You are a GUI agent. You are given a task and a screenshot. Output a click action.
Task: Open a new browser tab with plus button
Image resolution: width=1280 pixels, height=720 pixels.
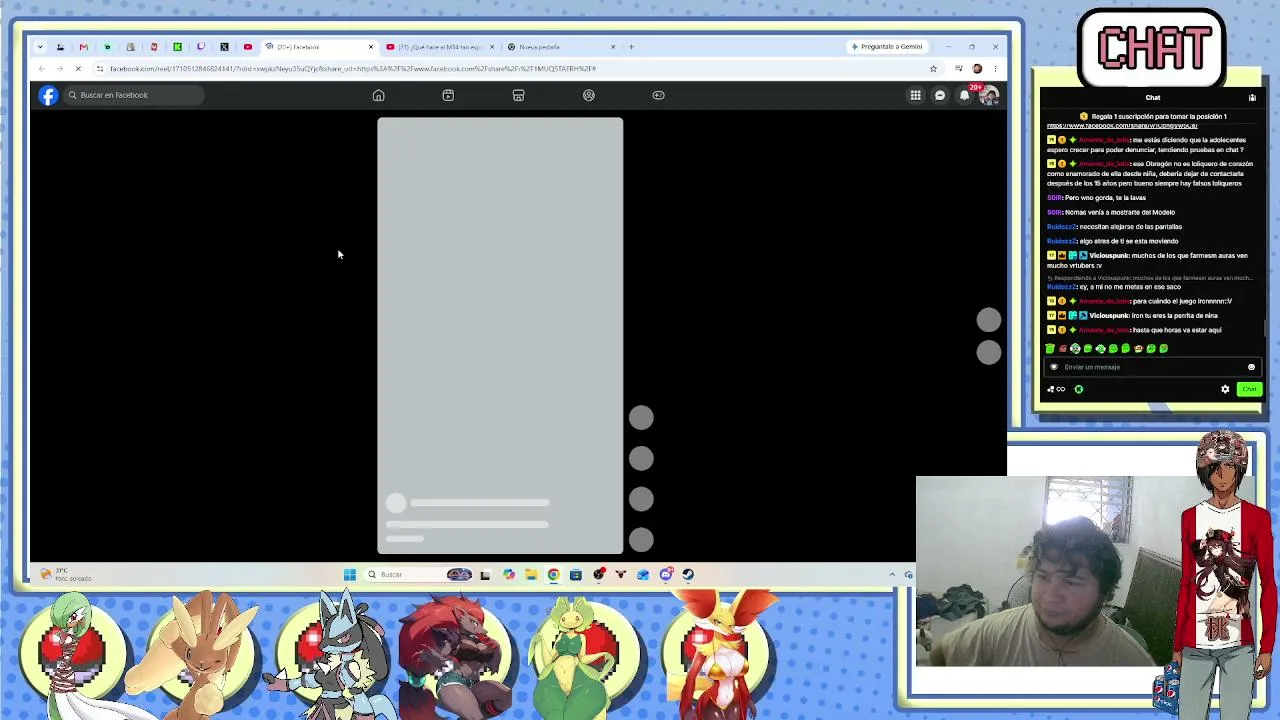pos(631,47)
